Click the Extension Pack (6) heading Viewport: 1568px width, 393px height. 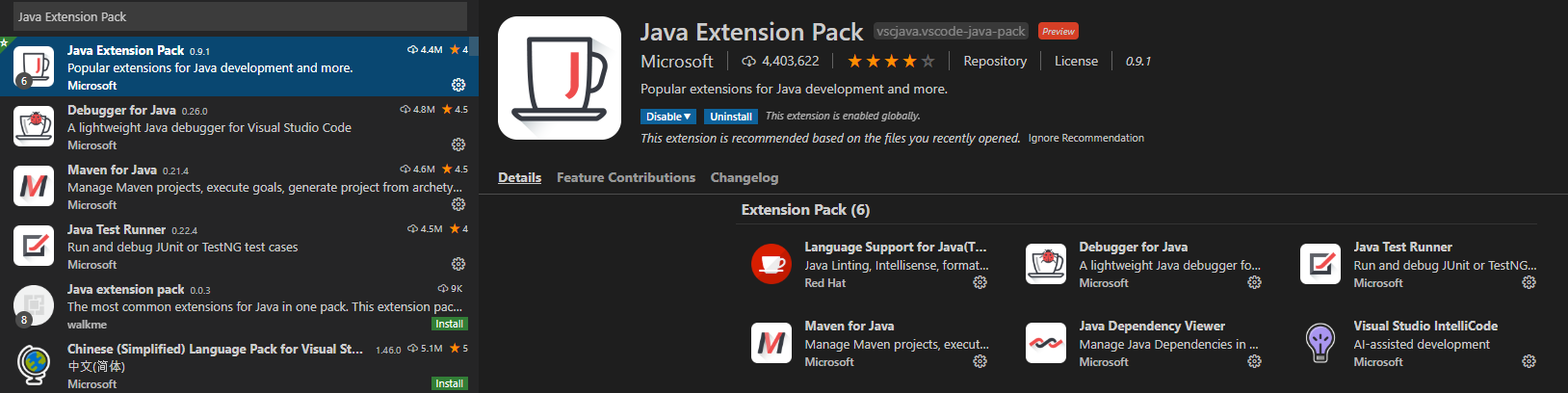tap(805, 209)
